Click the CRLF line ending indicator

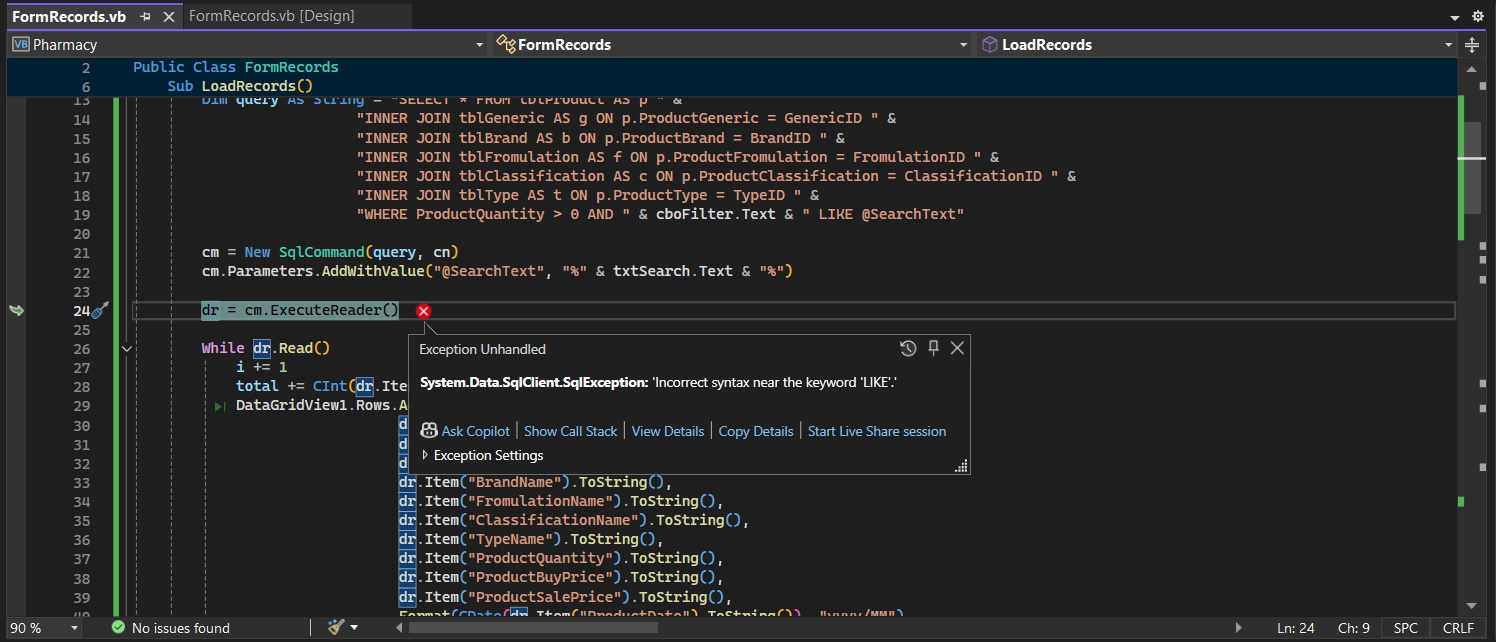(1458, 628)
